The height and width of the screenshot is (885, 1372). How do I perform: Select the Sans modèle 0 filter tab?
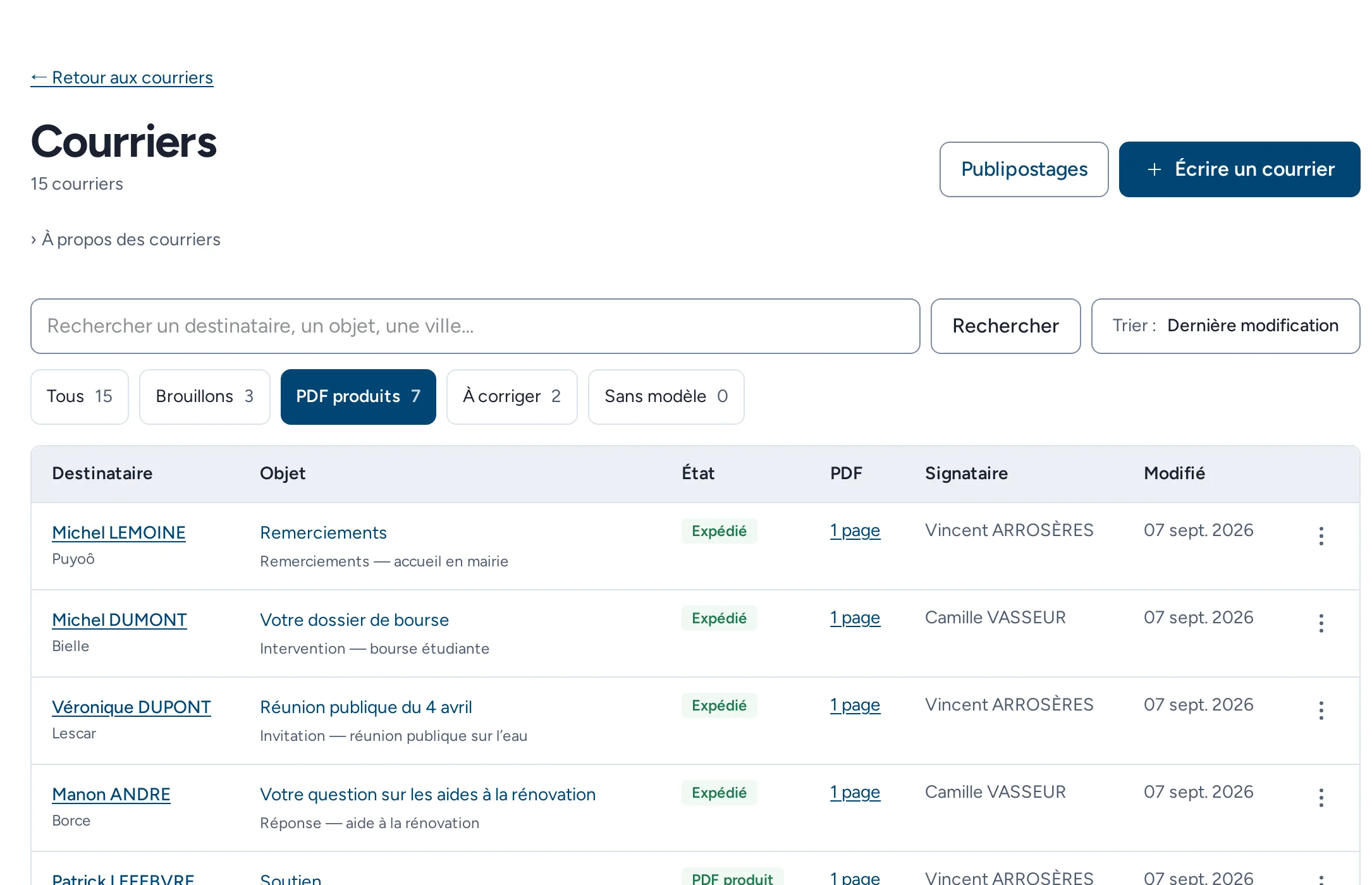click(666, 396)
